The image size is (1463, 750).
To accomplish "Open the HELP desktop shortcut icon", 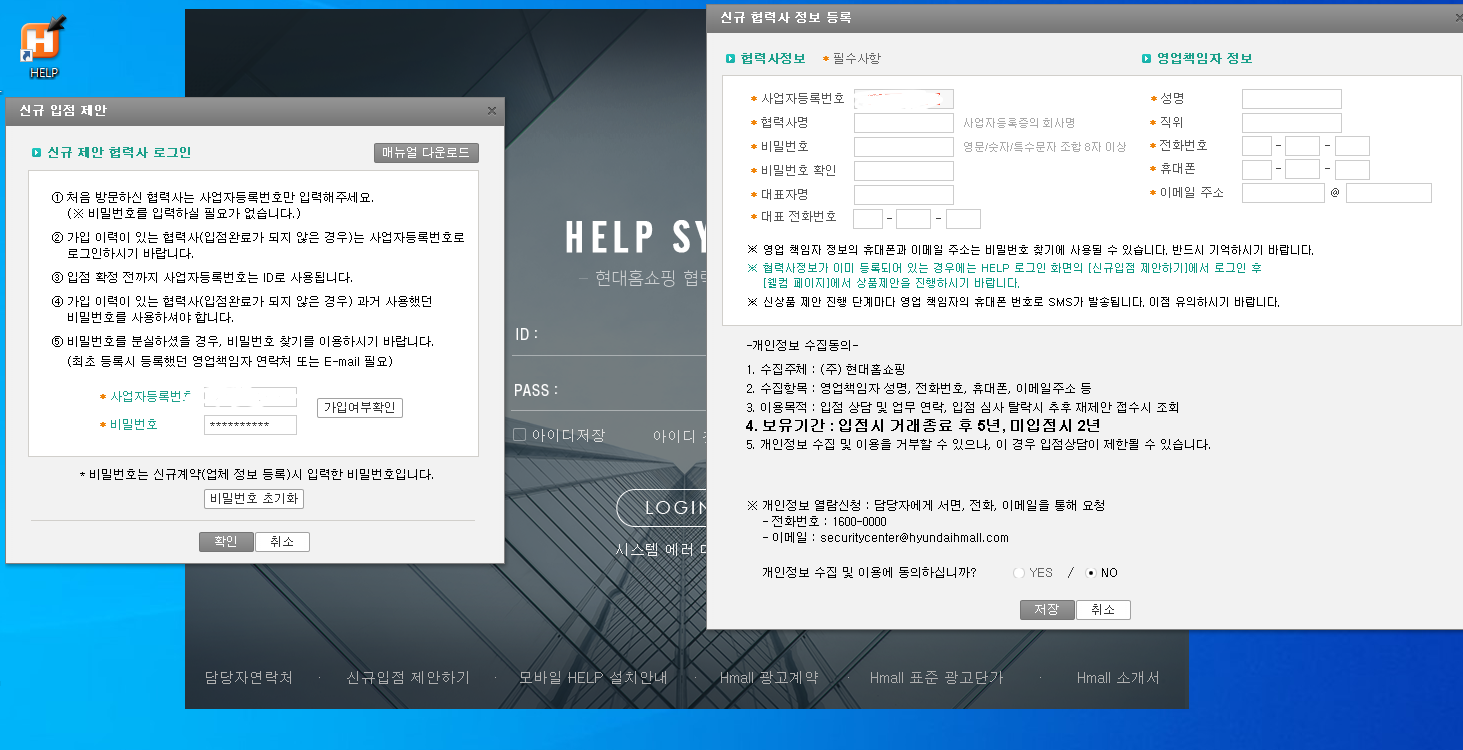I will [x=43, y=47].
